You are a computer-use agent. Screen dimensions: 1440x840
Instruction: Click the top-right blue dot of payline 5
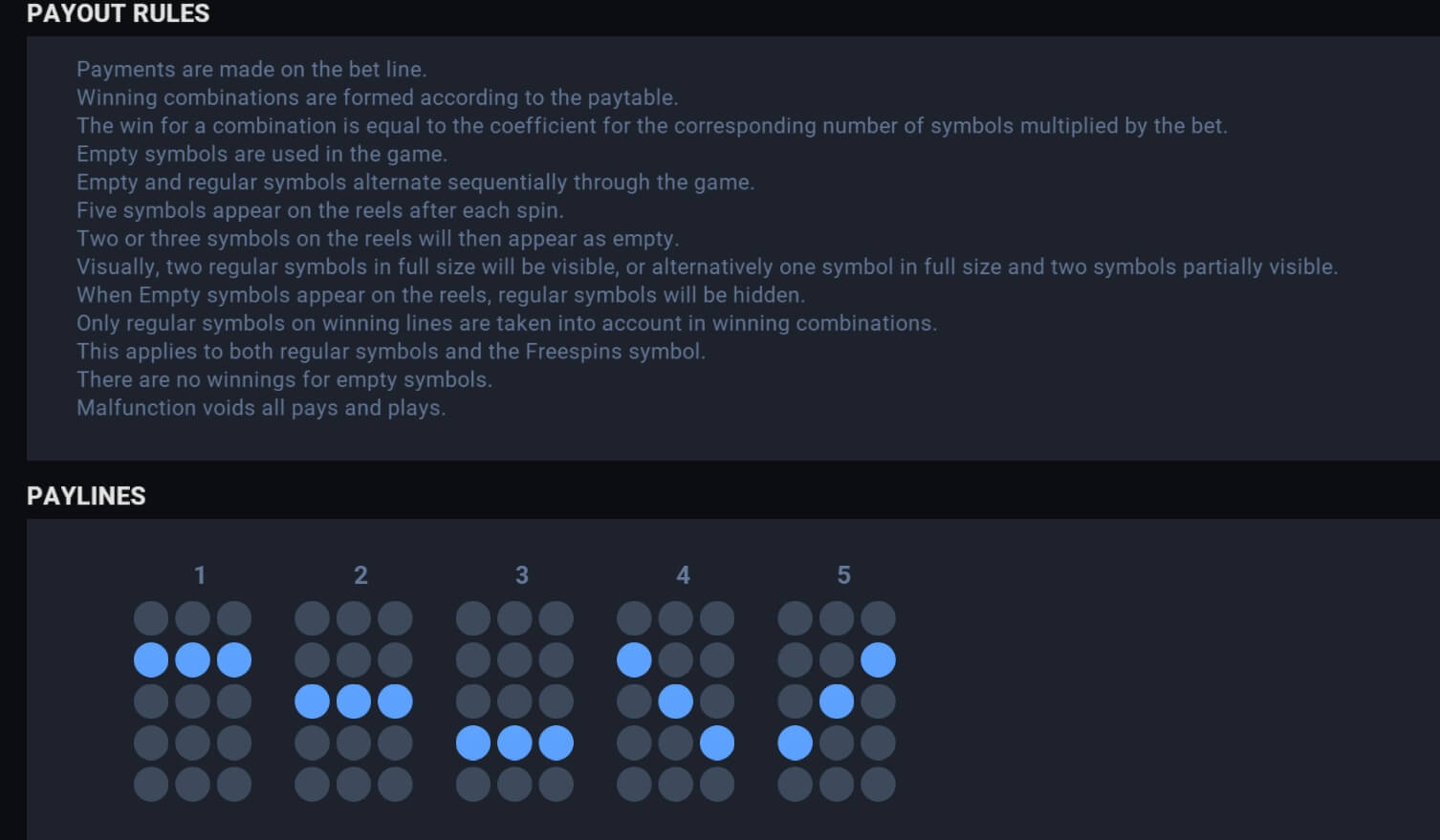(x=879, y=660)
